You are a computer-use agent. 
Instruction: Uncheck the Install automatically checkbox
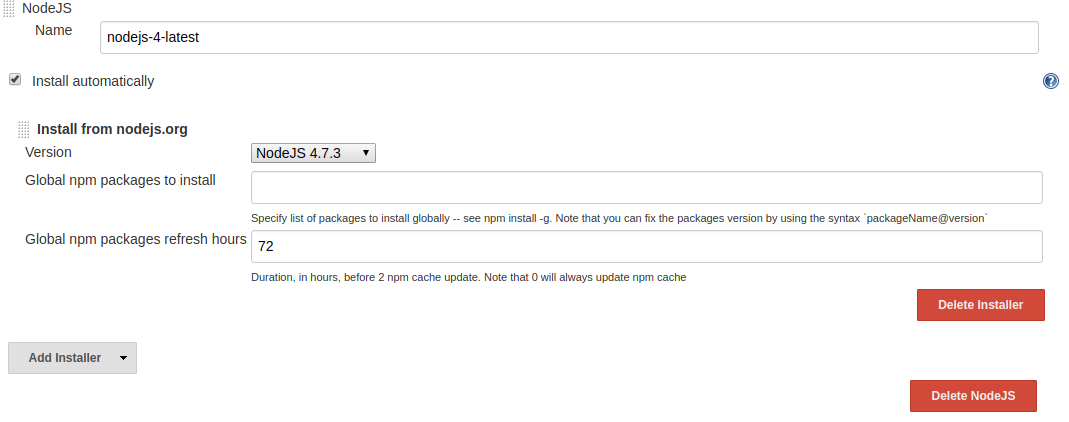point(15,79)
